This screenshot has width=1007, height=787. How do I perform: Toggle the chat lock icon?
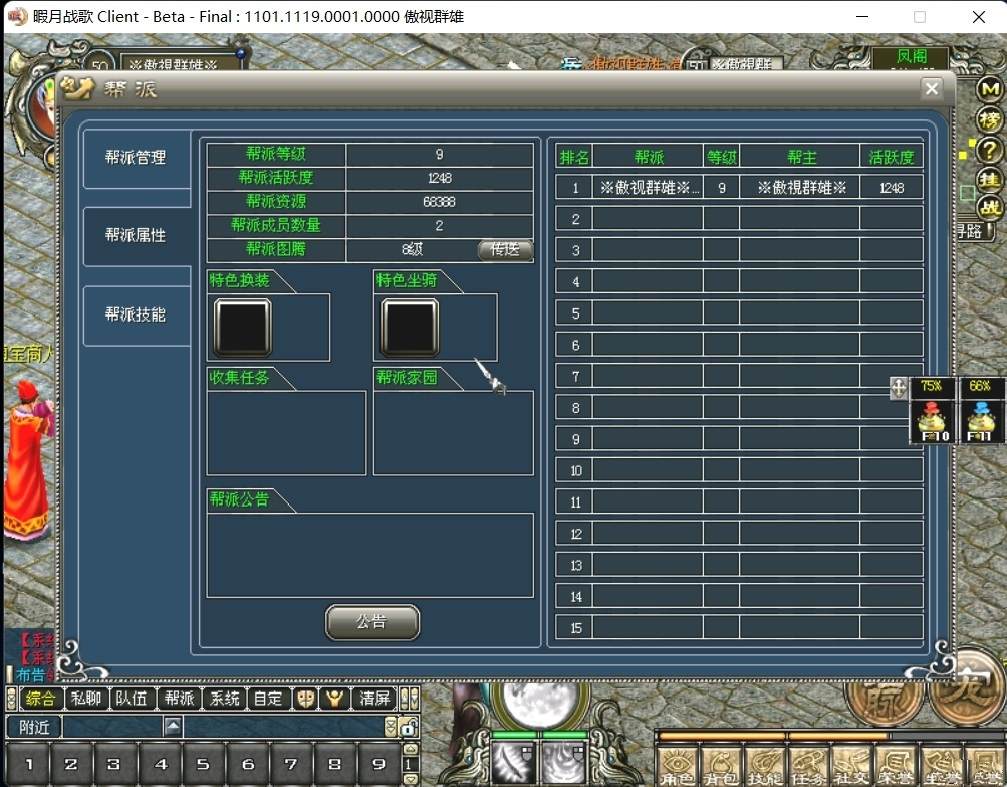408,727
